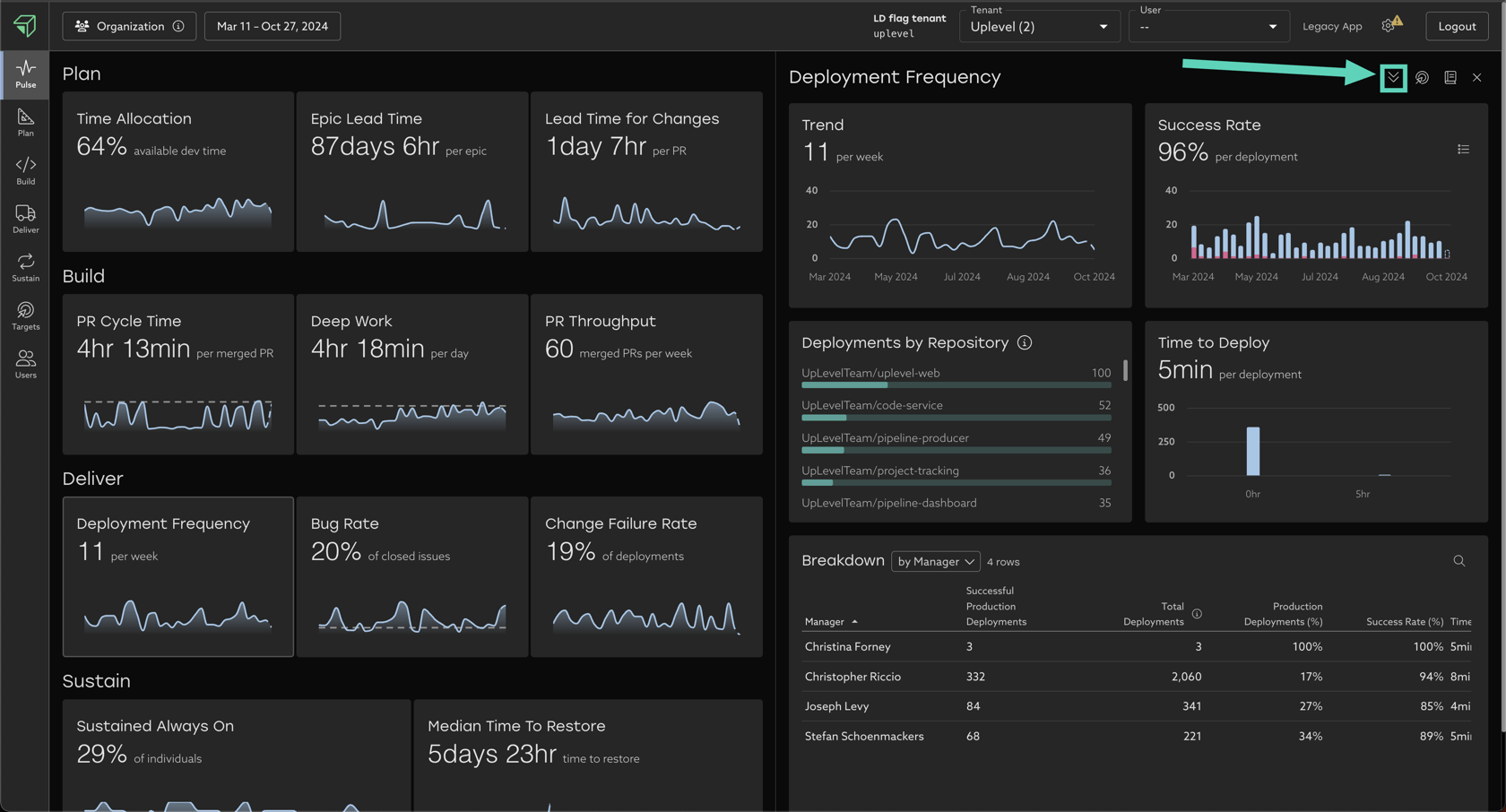The width and height of the screenshot is (1506, 812).
Task: Click the double-chevron expand icon in Deployment Frequency header
Action: (1393, 78)
